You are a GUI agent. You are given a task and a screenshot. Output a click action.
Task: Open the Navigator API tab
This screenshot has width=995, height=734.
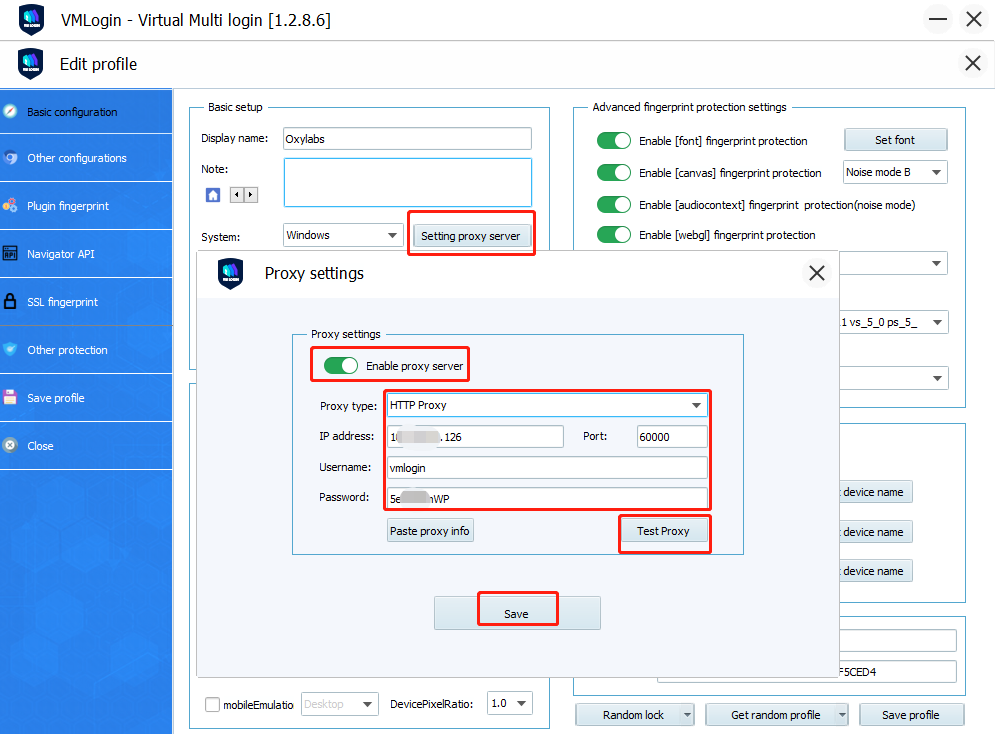(86, 254)
